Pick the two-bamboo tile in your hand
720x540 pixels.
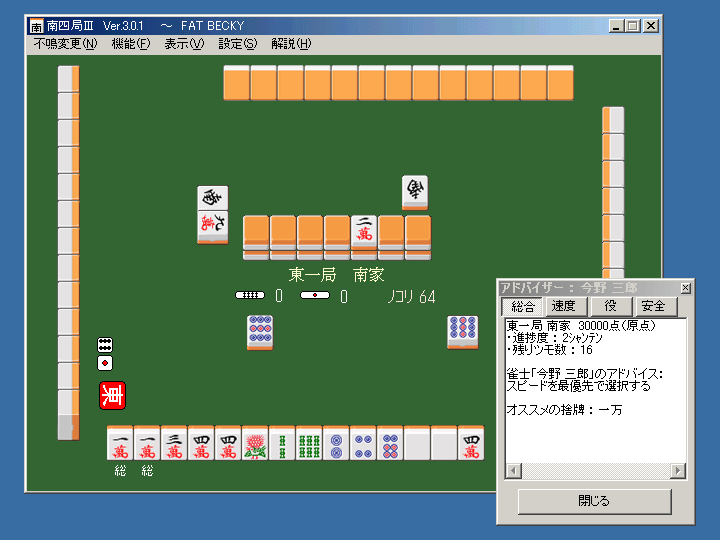coord(282,443)
